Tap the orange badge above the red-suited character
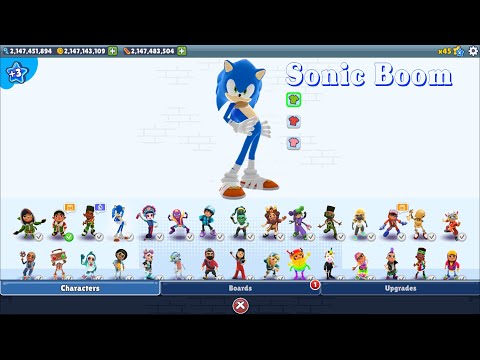The height and width of the screenshot is (360, 480). pos(402,207)
